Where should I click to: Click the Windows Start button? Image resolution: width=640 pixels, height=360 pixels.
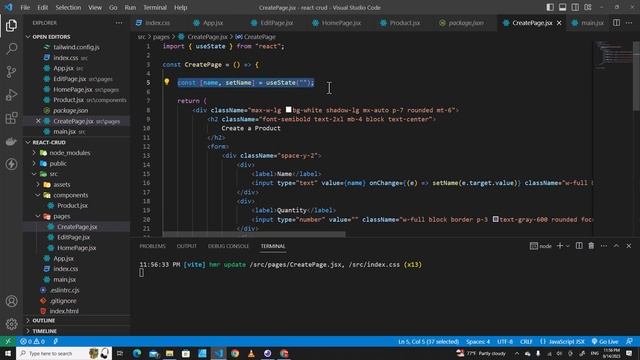click(8, 353)
